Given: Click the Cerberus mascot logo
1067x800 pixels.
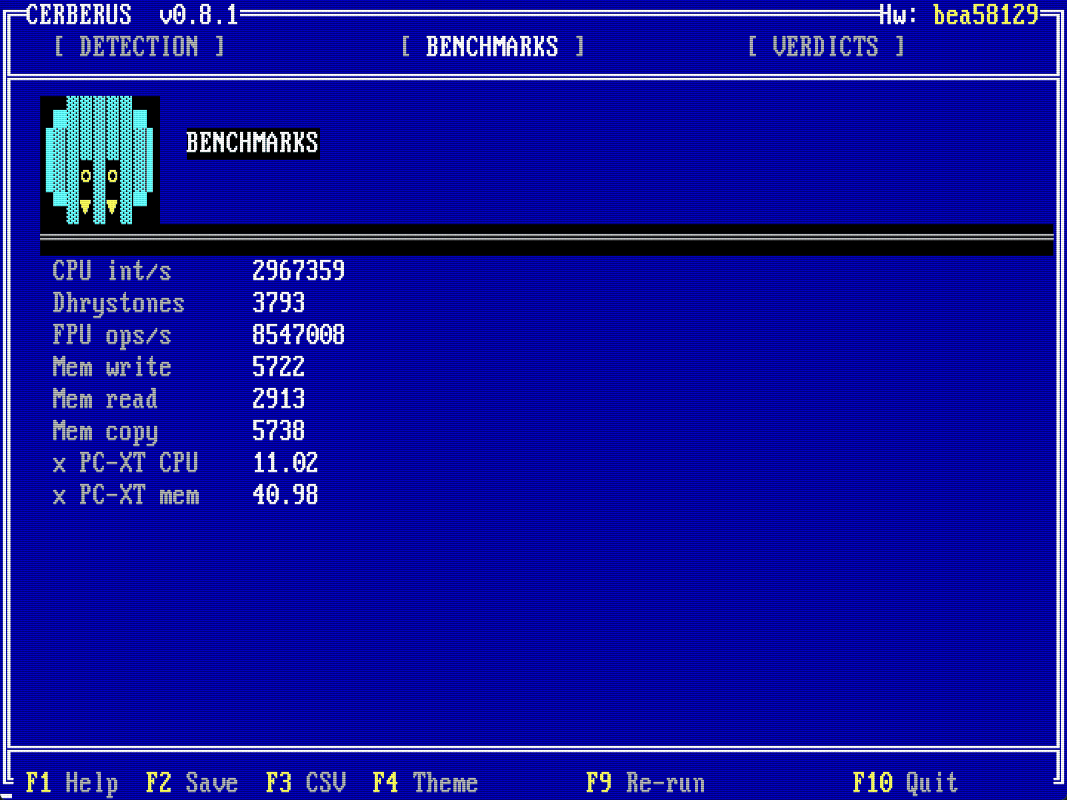Looking at the screenshot, I should point(100,161).
